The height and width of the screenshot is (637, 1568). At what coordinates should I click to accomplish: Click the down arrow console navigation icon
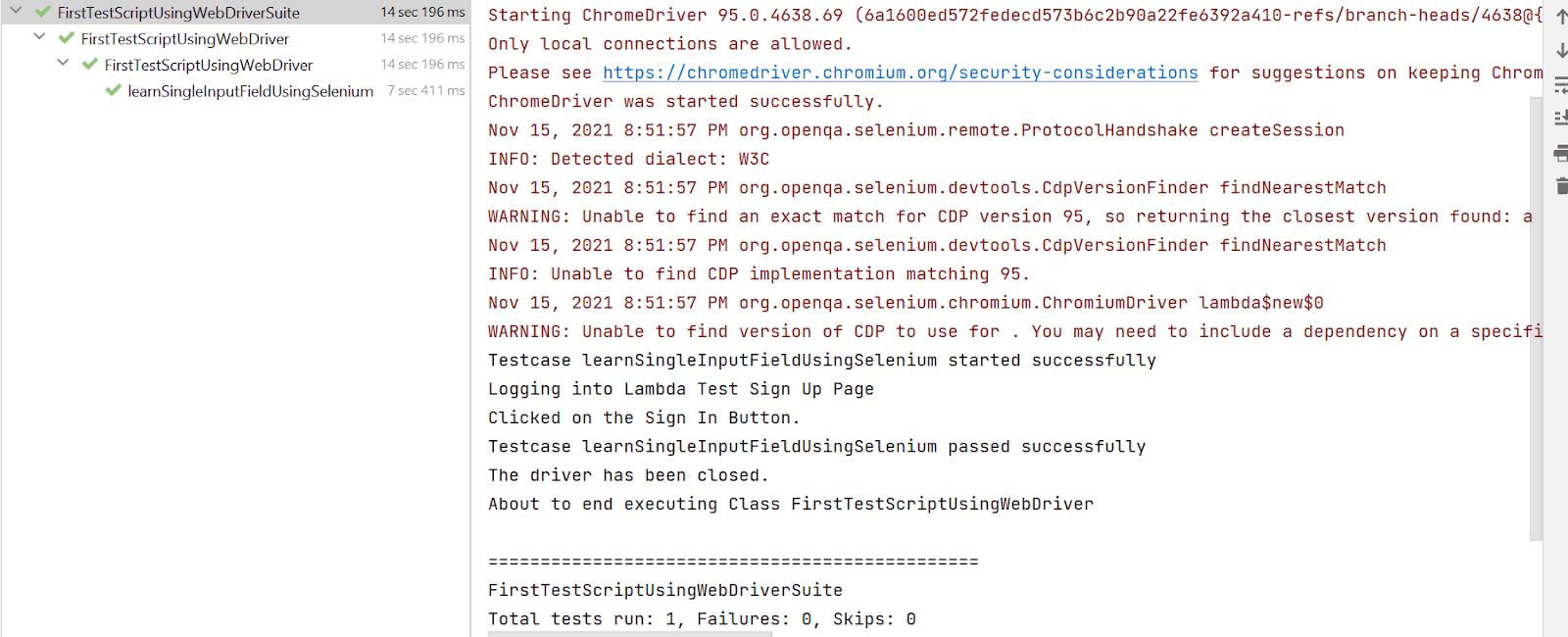pos(1560,50)
